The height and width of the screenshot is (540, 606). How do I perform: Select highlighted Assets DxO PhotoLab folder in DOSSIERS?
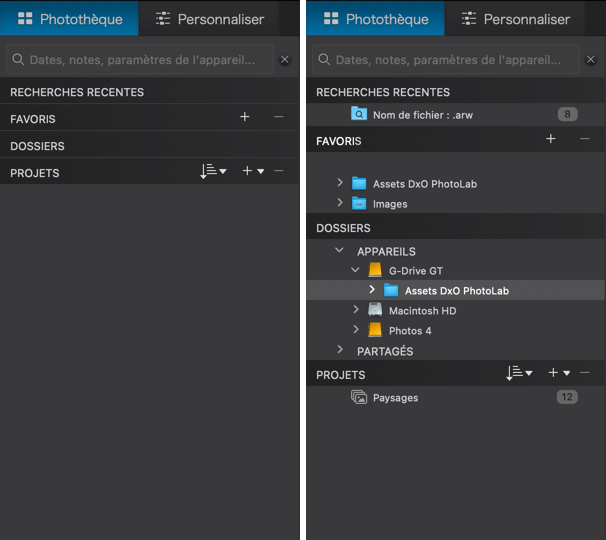click(x=455, y=290)
